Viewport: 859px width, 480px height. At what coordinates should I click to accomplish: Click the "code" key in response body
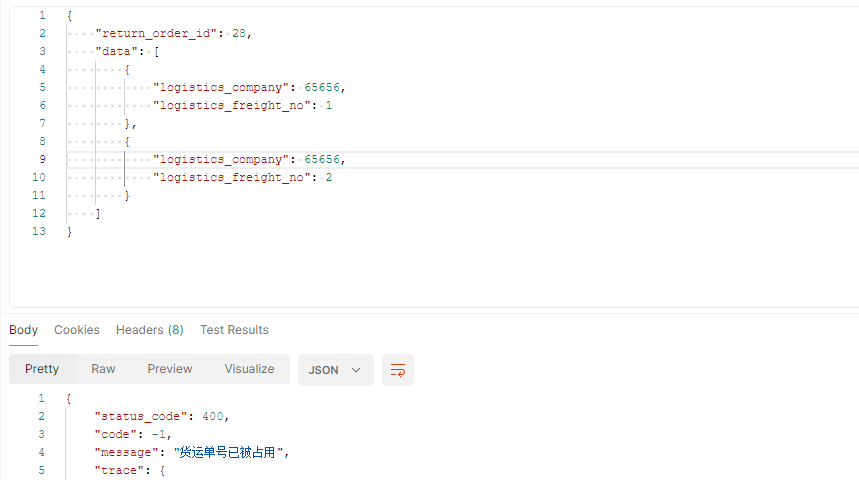coord(115,434)
